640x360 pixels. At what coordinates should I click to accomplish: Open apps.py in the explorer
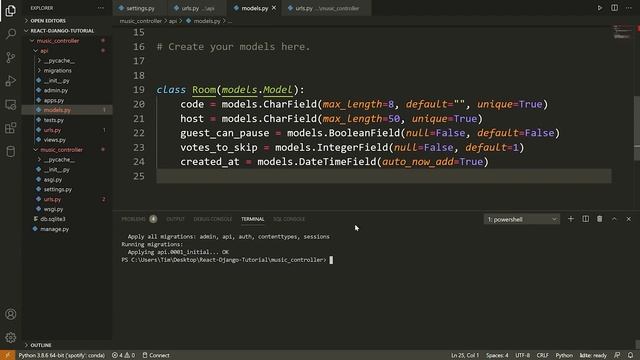click(x=53, y=100)
